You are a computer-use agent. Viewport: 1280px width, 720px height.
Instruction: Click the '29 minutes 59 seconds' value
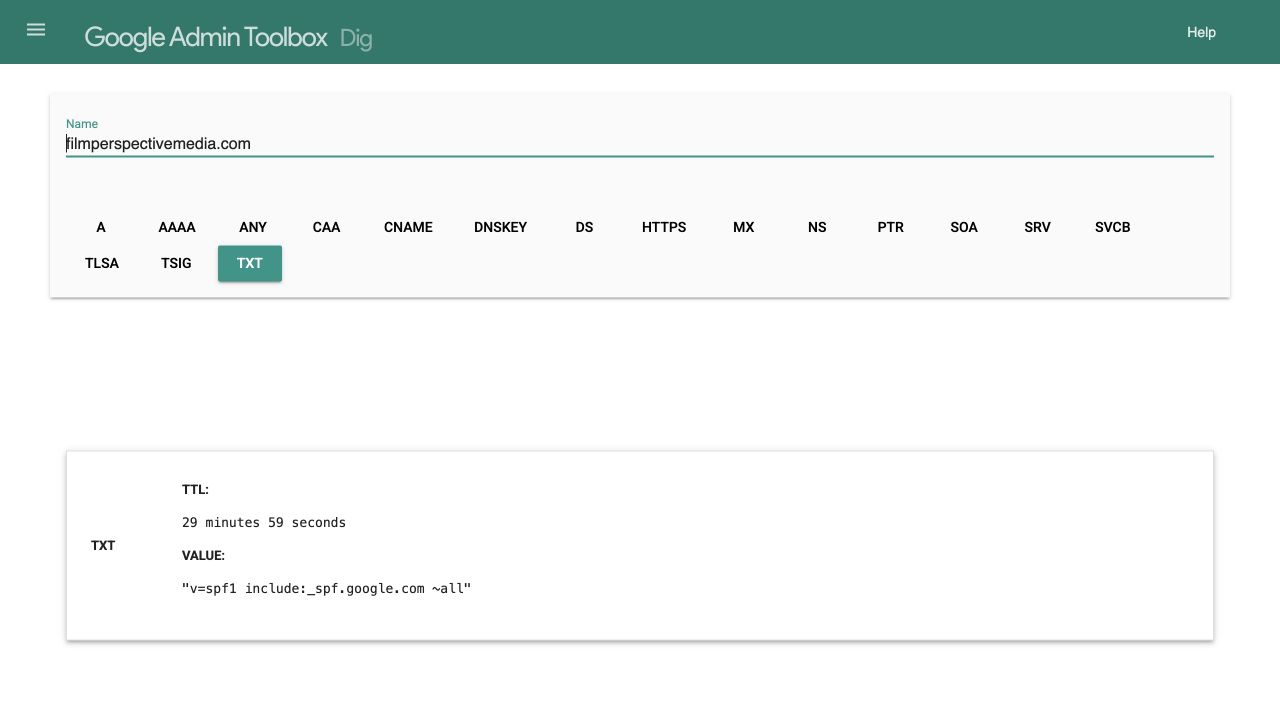coord(264,522)
